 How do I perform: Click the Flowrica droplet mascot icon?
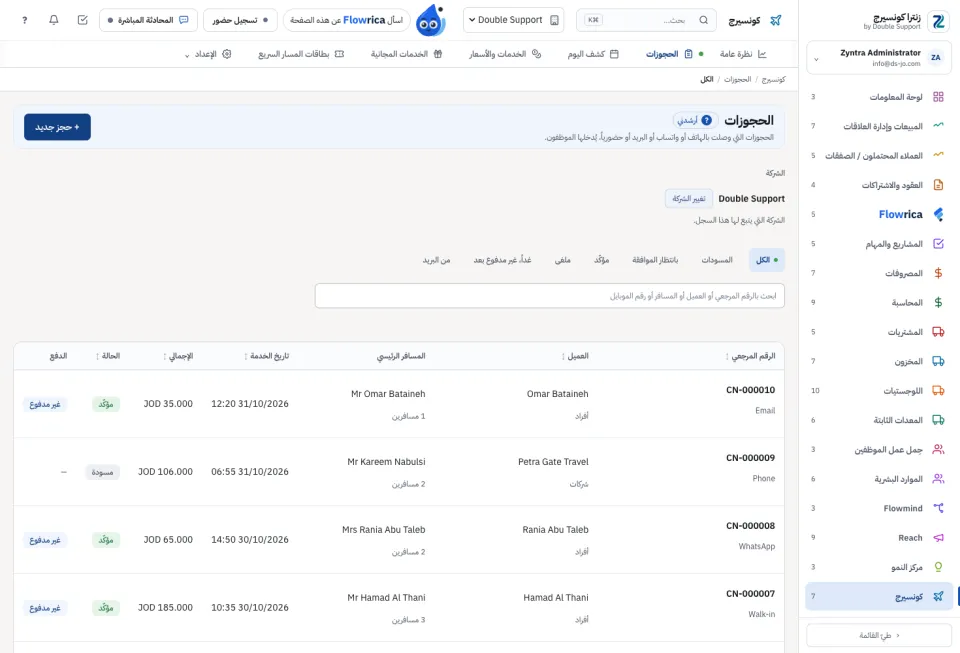[430, 20]
